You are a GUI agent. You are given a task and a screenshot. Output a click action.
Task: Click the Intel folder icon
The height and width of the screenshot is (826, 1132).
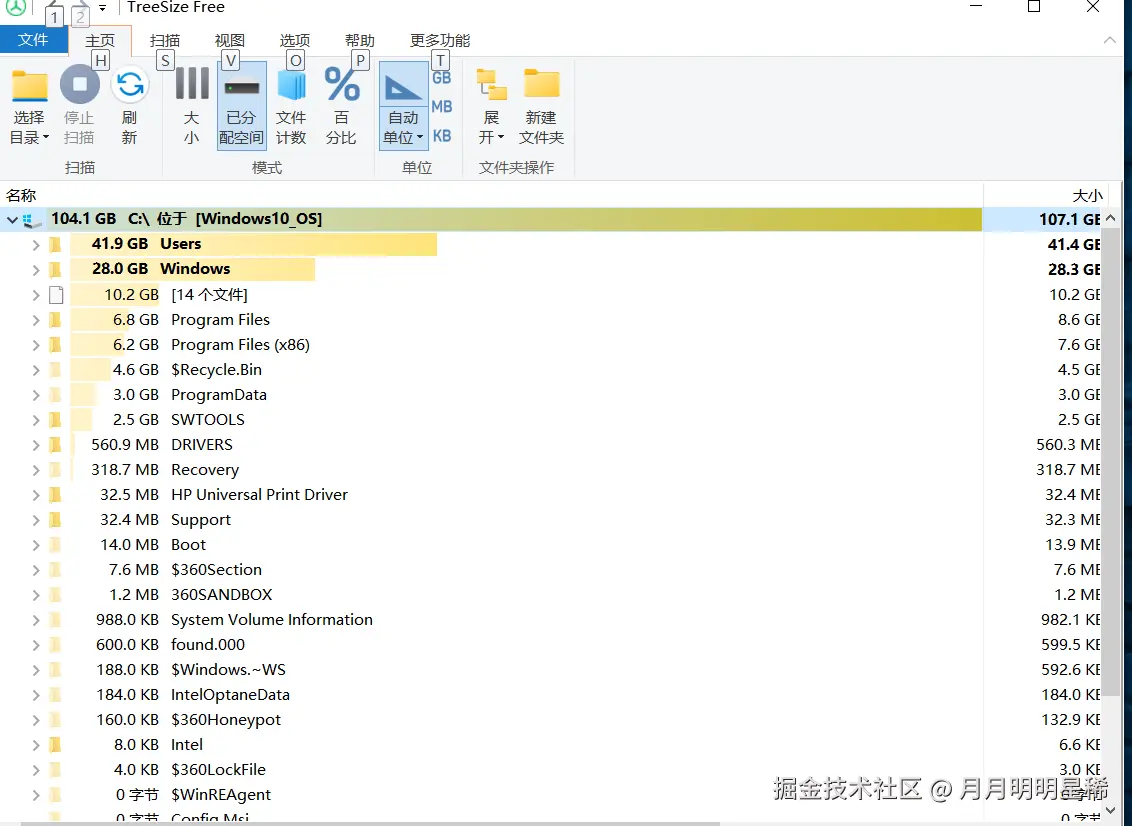(x=56, y=744)
